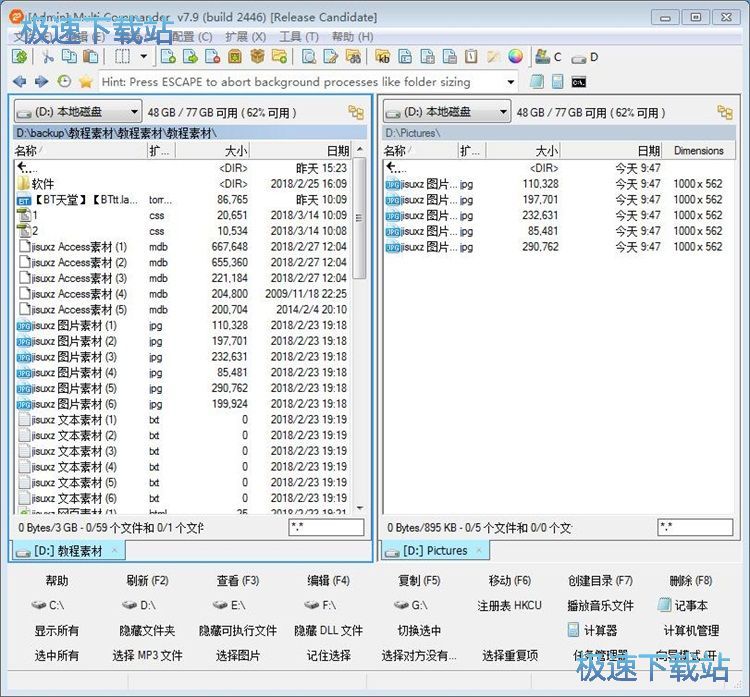Open right panel drive selector dropdown
Viewport: 750px width, 697px height.
(x=447, y=112)
